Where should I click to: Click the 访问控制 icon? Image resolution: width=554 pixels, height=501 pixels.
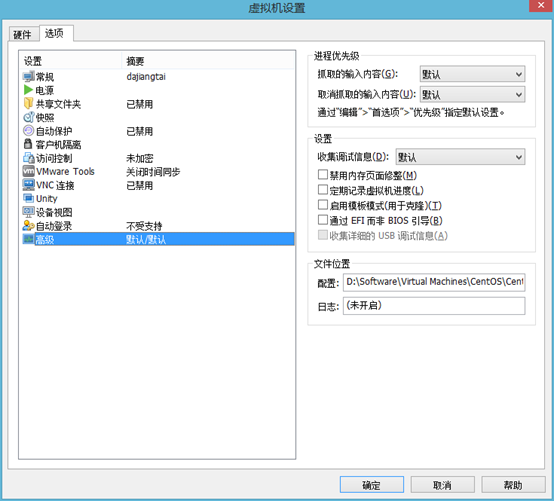tap(28, 158)
